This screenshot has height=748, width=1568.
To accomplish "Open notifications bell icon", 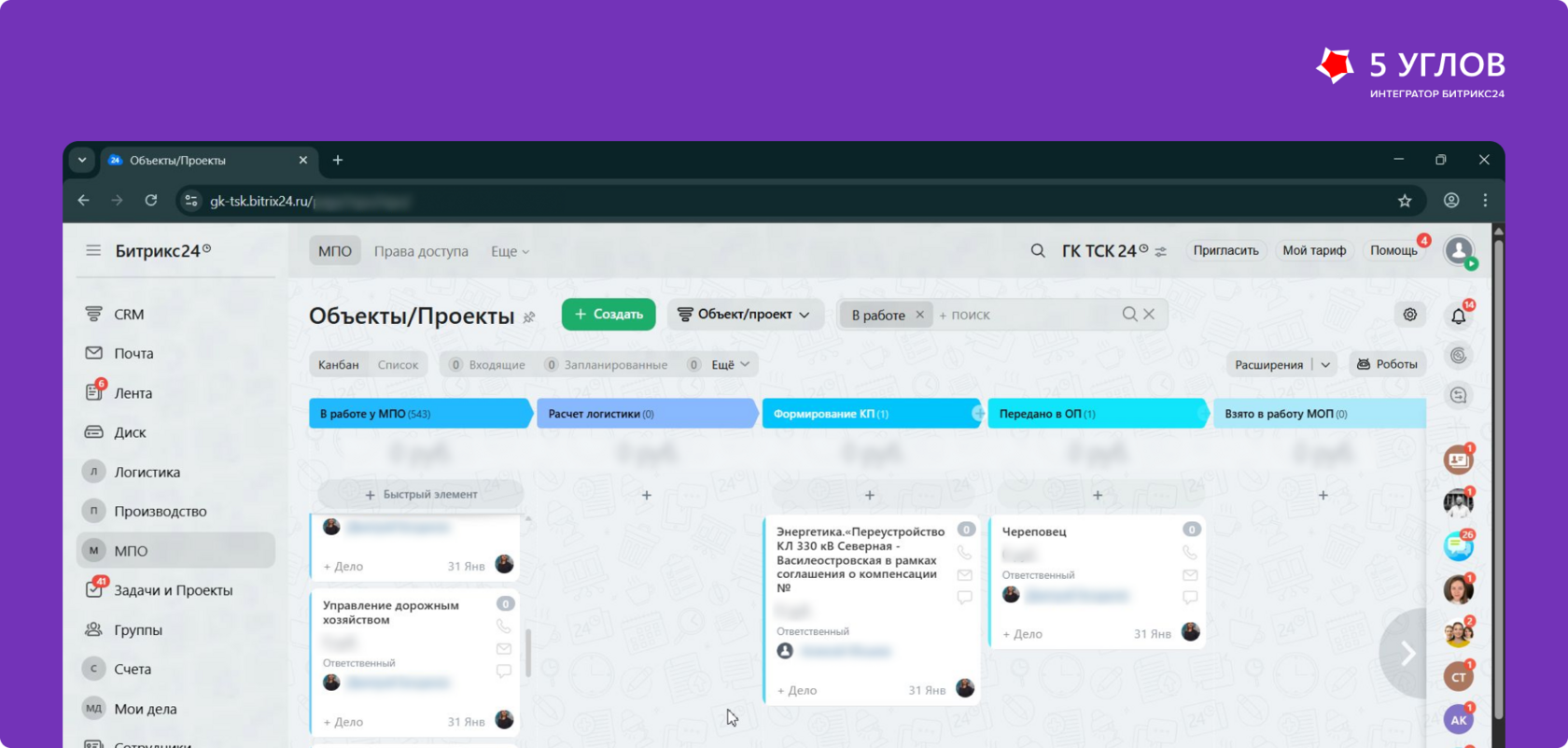I will 1459,317.
